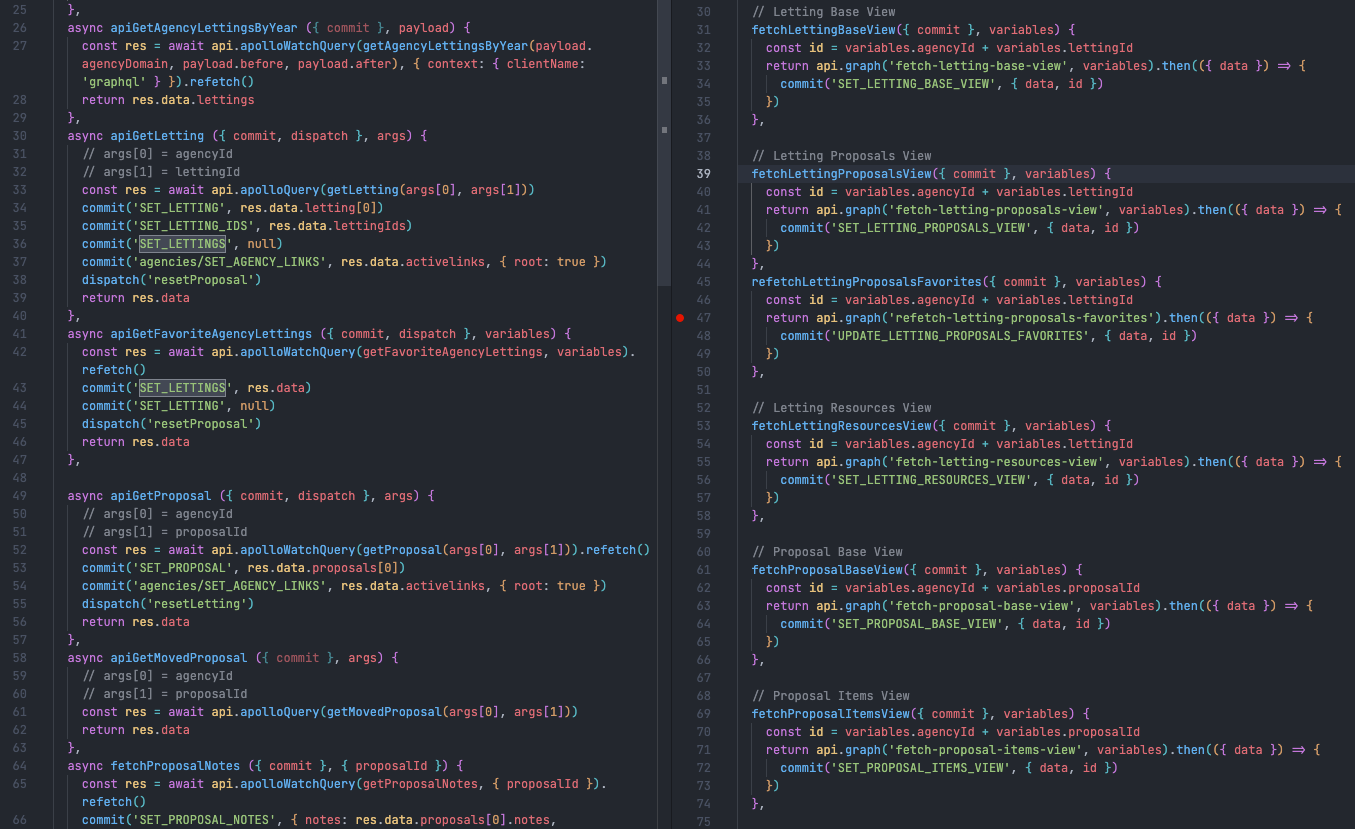Click the 'SET_PROPOSAL_NOTES' string

[x=207, y=820]
